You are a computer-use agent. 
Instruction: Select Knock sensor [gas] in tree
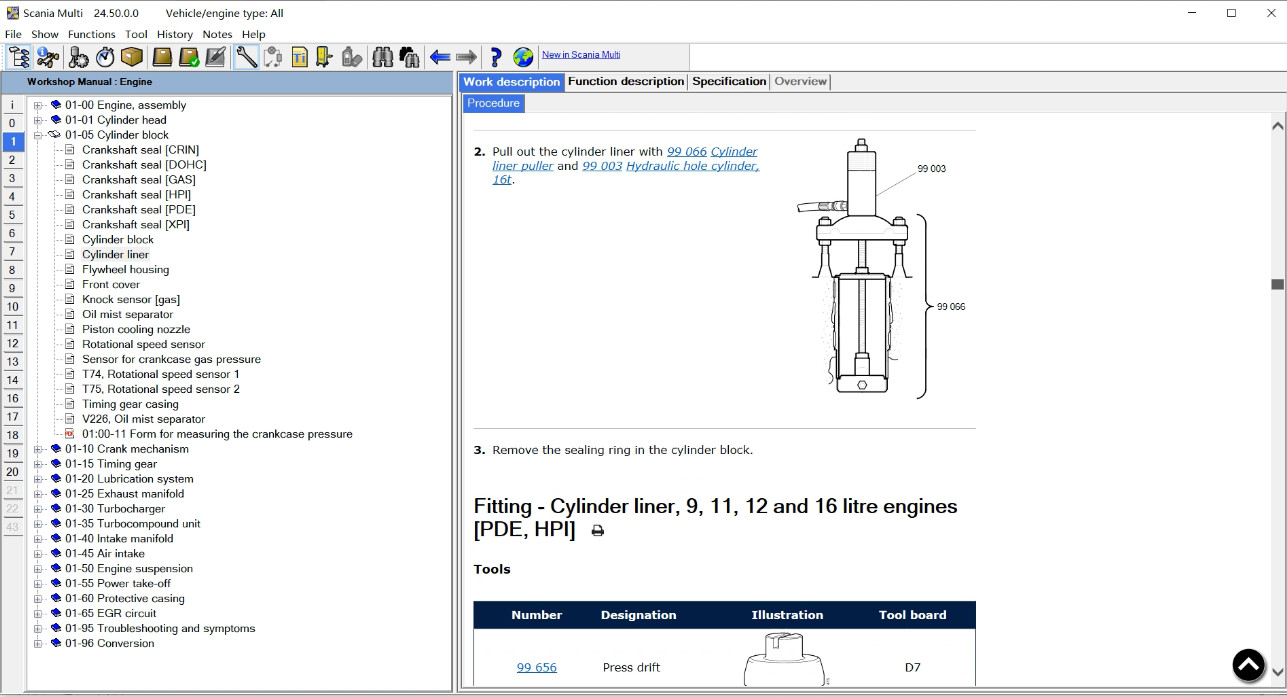(x=131, y=300)
